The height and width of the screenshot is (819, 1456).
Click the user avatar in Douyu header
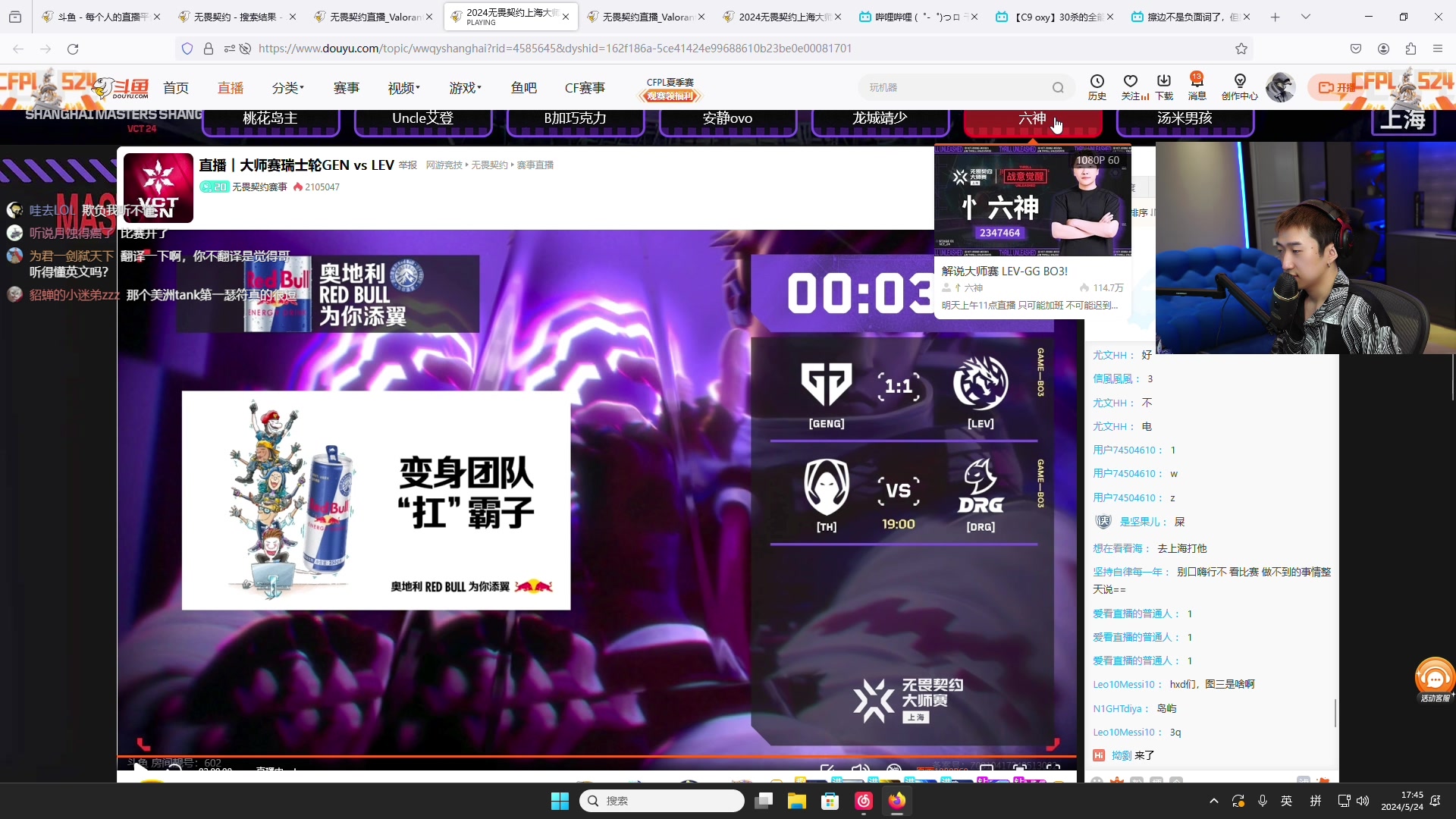point(1280,88)
